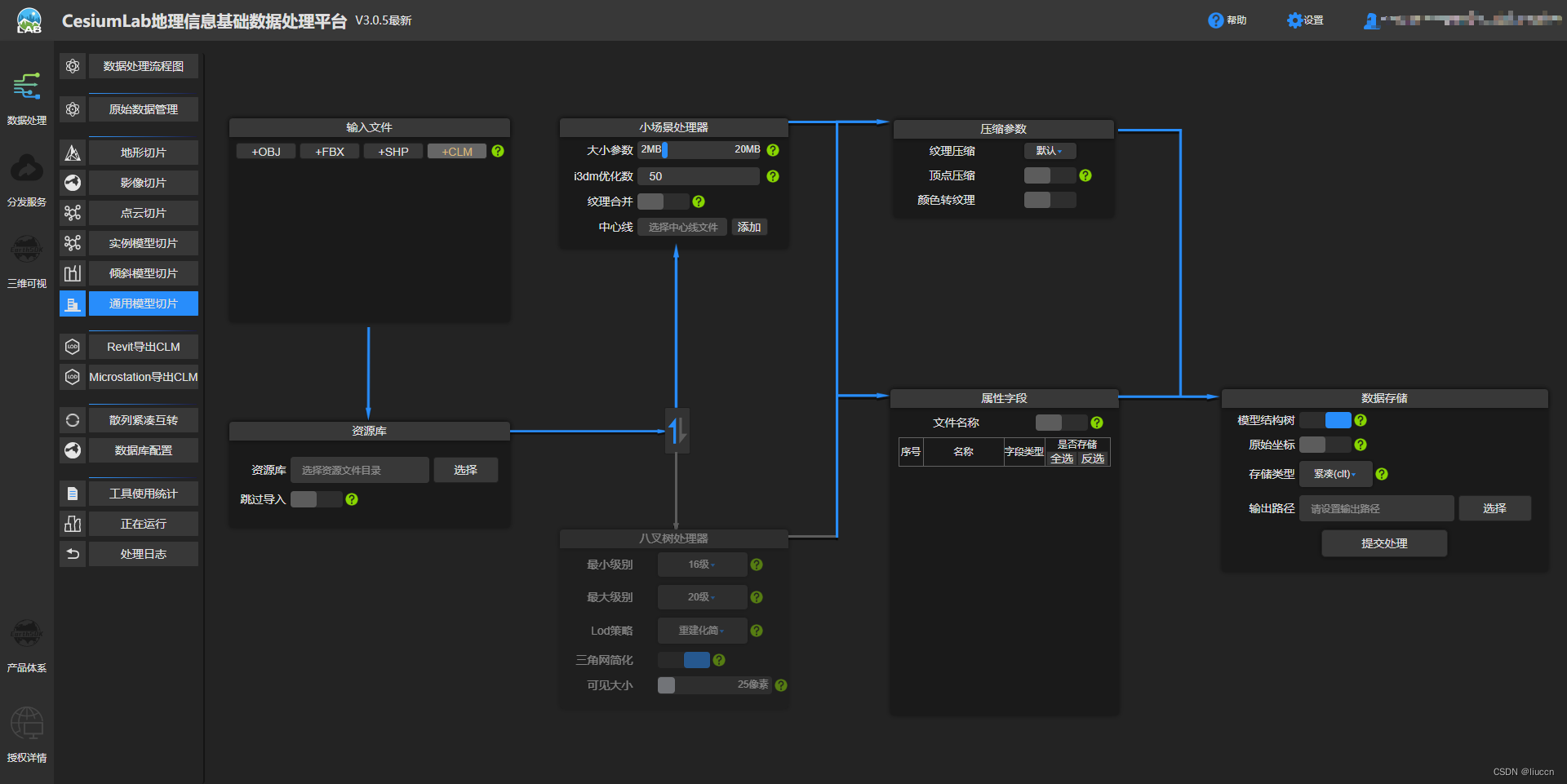
Task: Click the gear icon beside 原始数据管理
Action: (73, 109)
